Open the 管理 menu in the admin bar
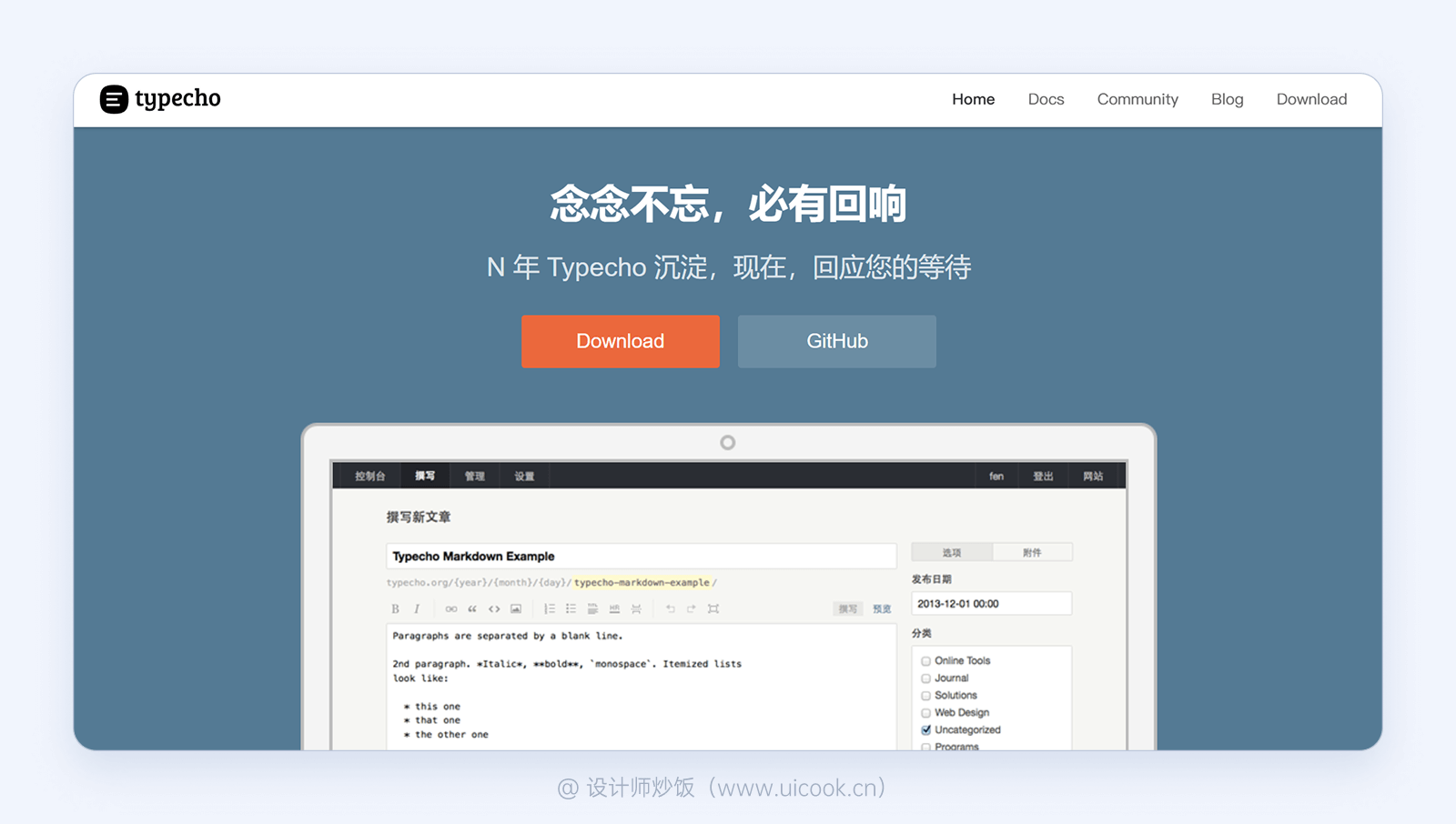 (x=474, y=475)
